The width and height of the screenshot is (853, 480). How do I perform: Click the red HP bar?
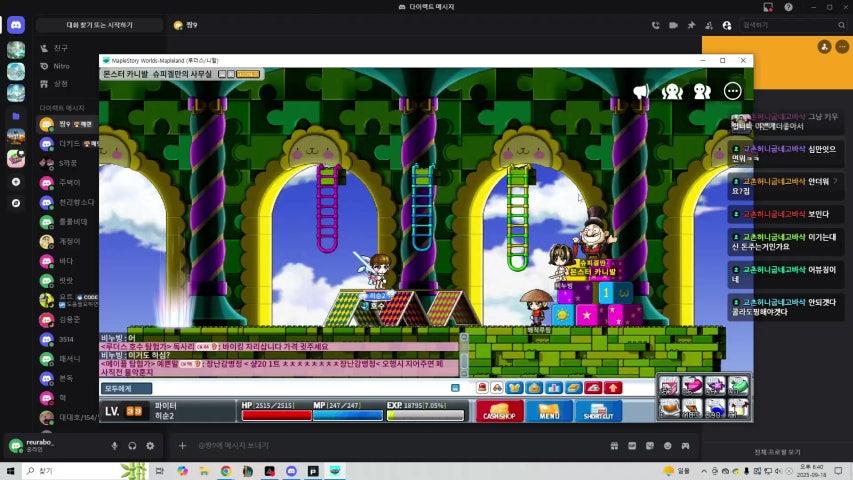coord(276,415)
